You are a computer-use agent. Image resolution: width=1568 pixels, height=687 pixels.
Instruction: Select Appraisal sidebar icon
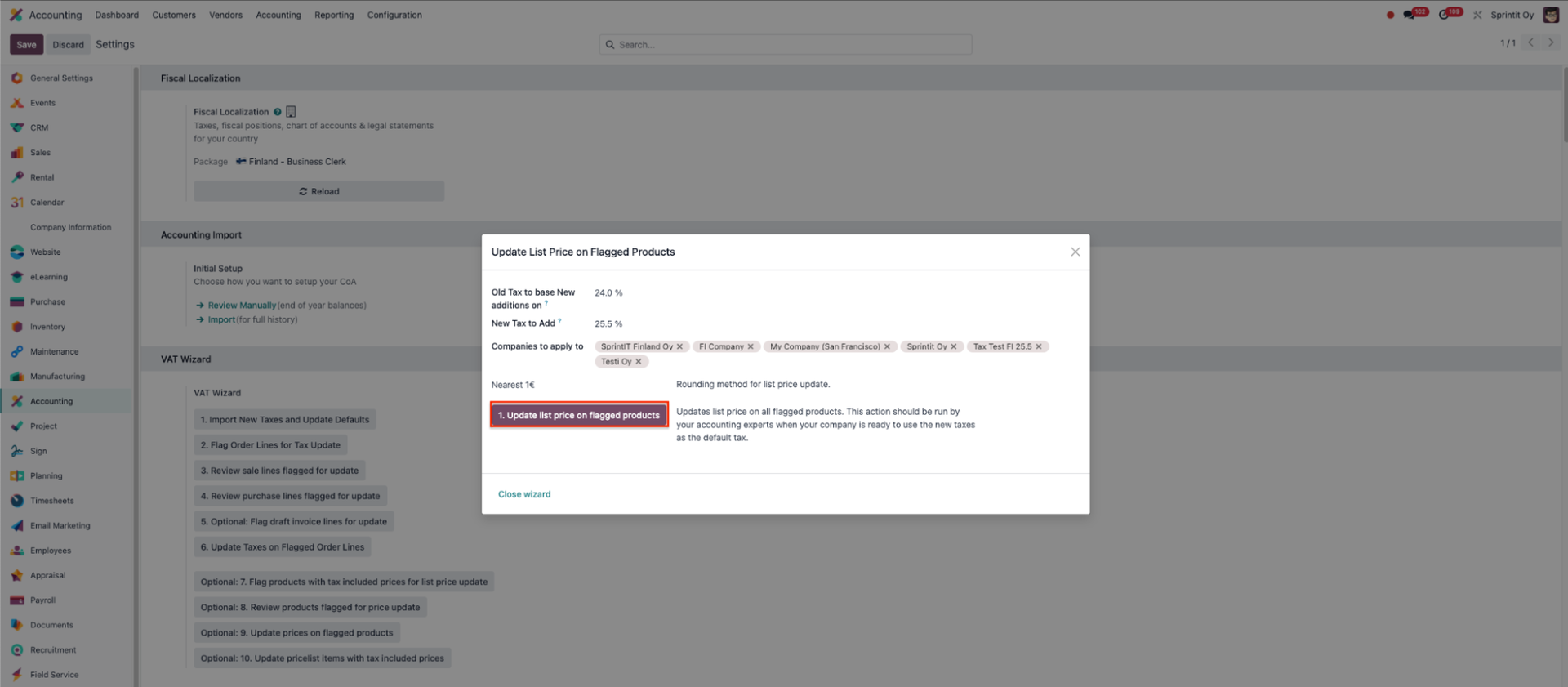pyautogui.click(x=17, y=576)
